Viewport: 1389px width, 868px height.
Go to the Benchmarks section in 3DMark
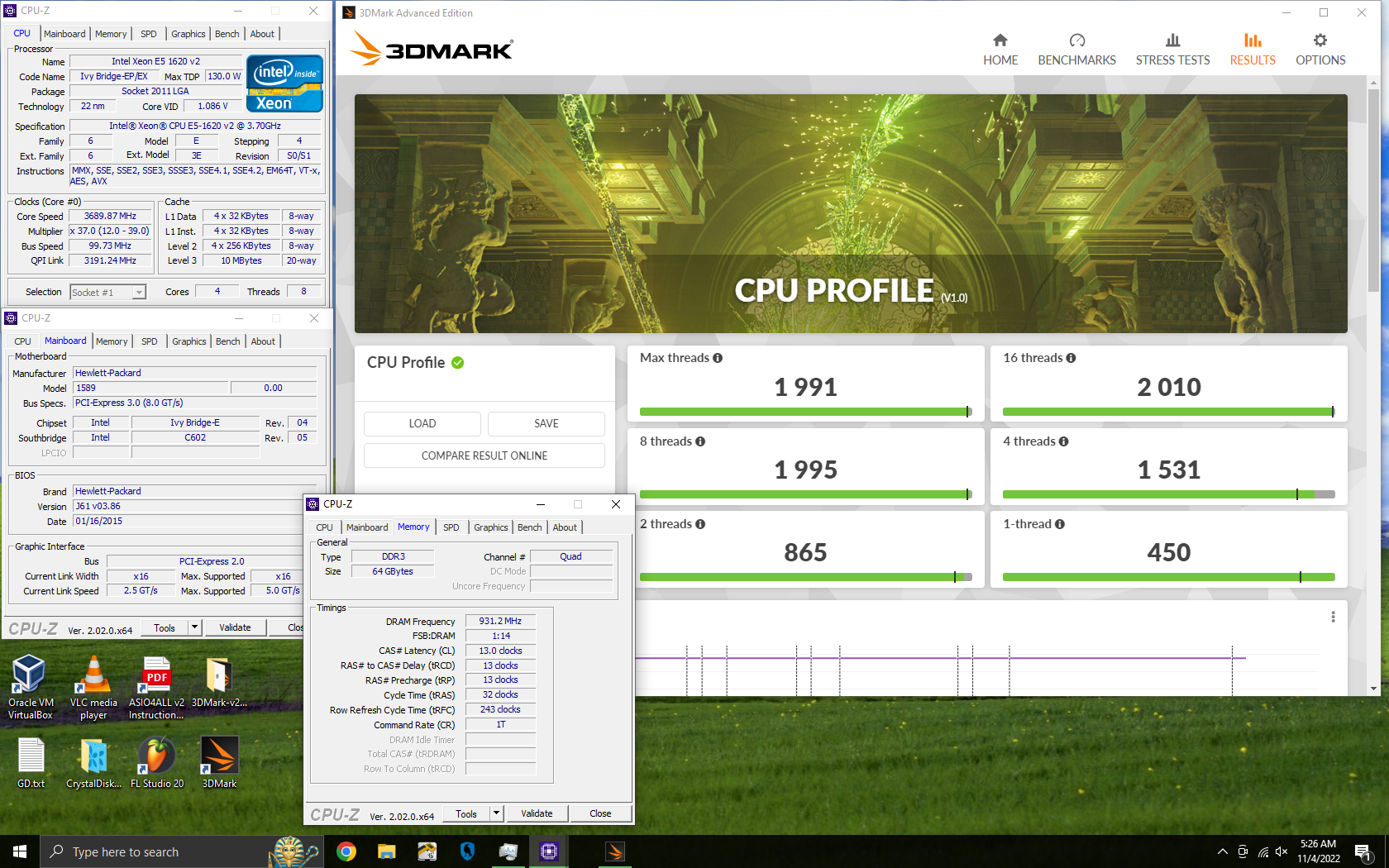pos(1076,50)
